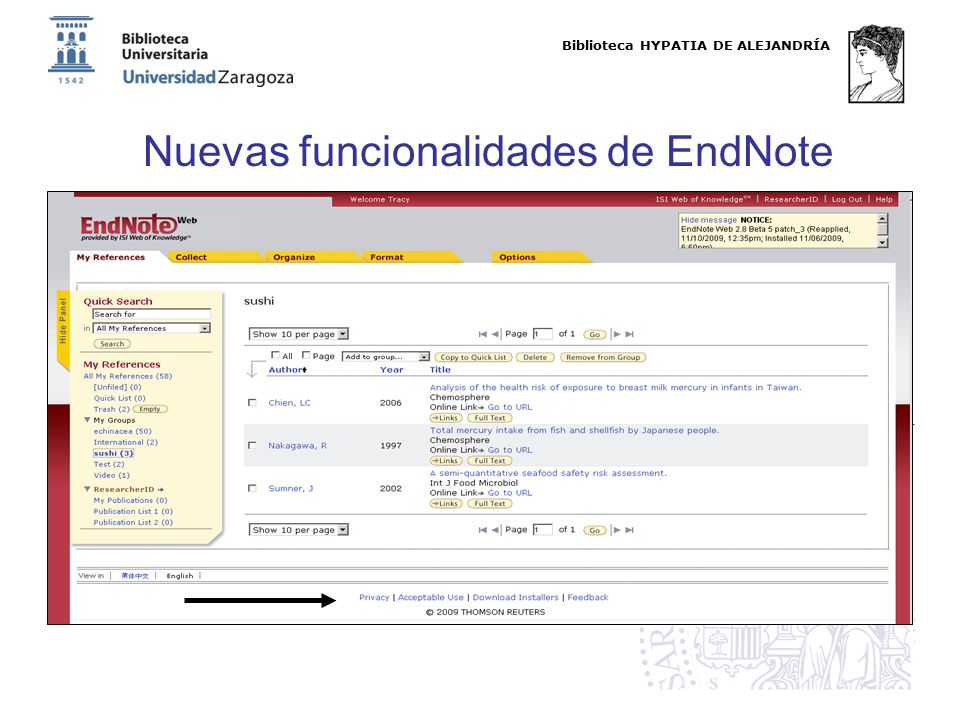Image resolution: width=960 pixels, height=720 pixels.
Task: Sort references by Year column
Action: 391,370
